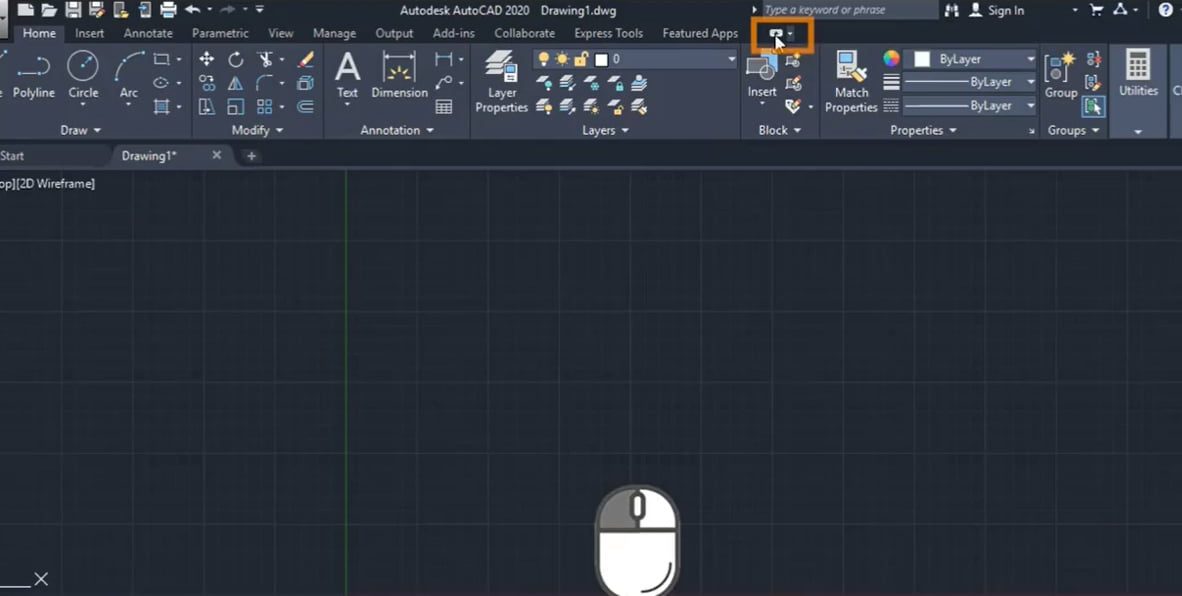Click the Match Properties tool

(851, 81)
